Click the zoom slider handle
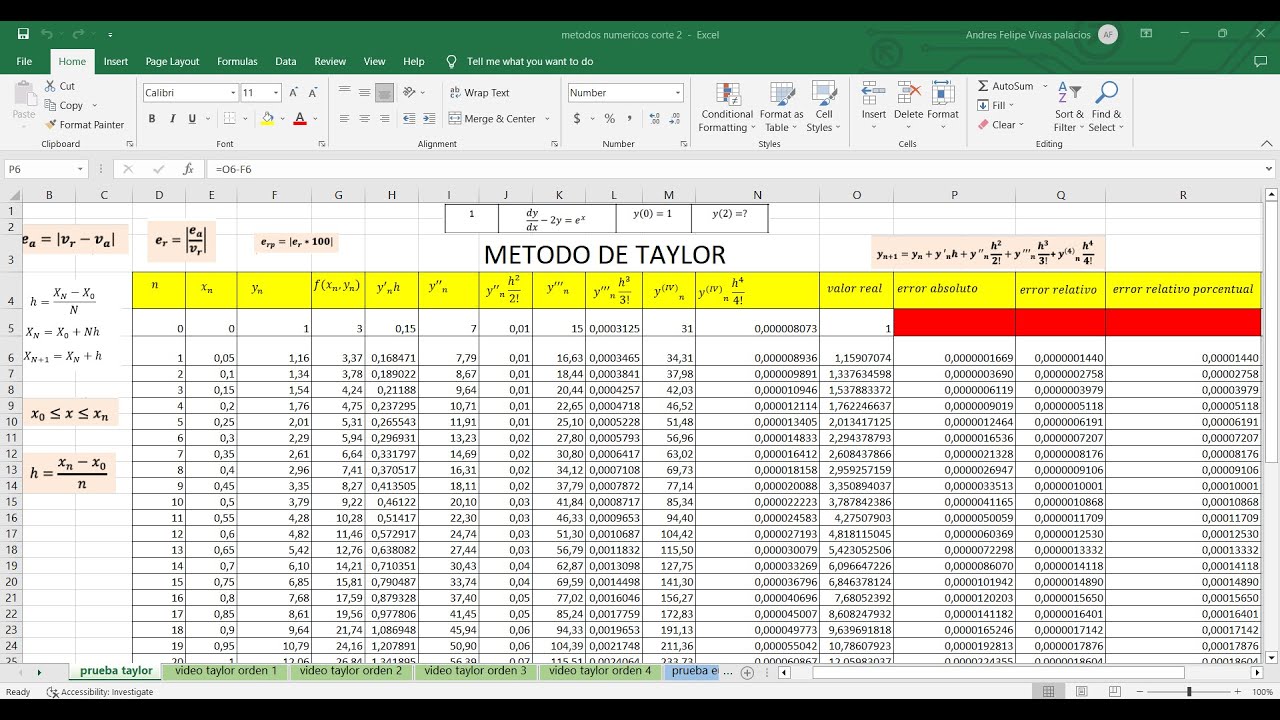The height and width of the screenshot is (720, 1280). 1189,692
